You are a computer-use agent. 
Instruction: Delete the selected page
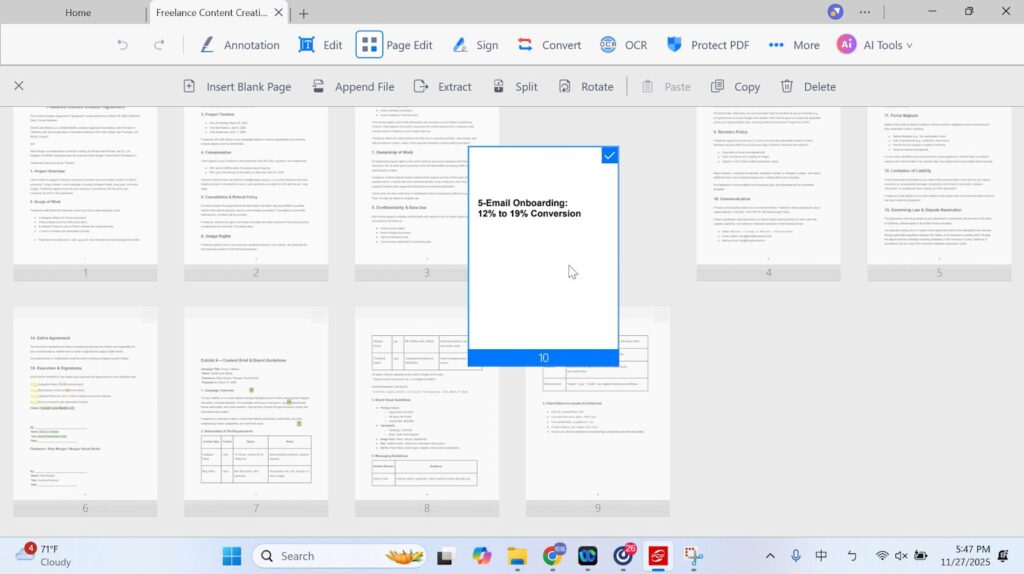(808, 87)
